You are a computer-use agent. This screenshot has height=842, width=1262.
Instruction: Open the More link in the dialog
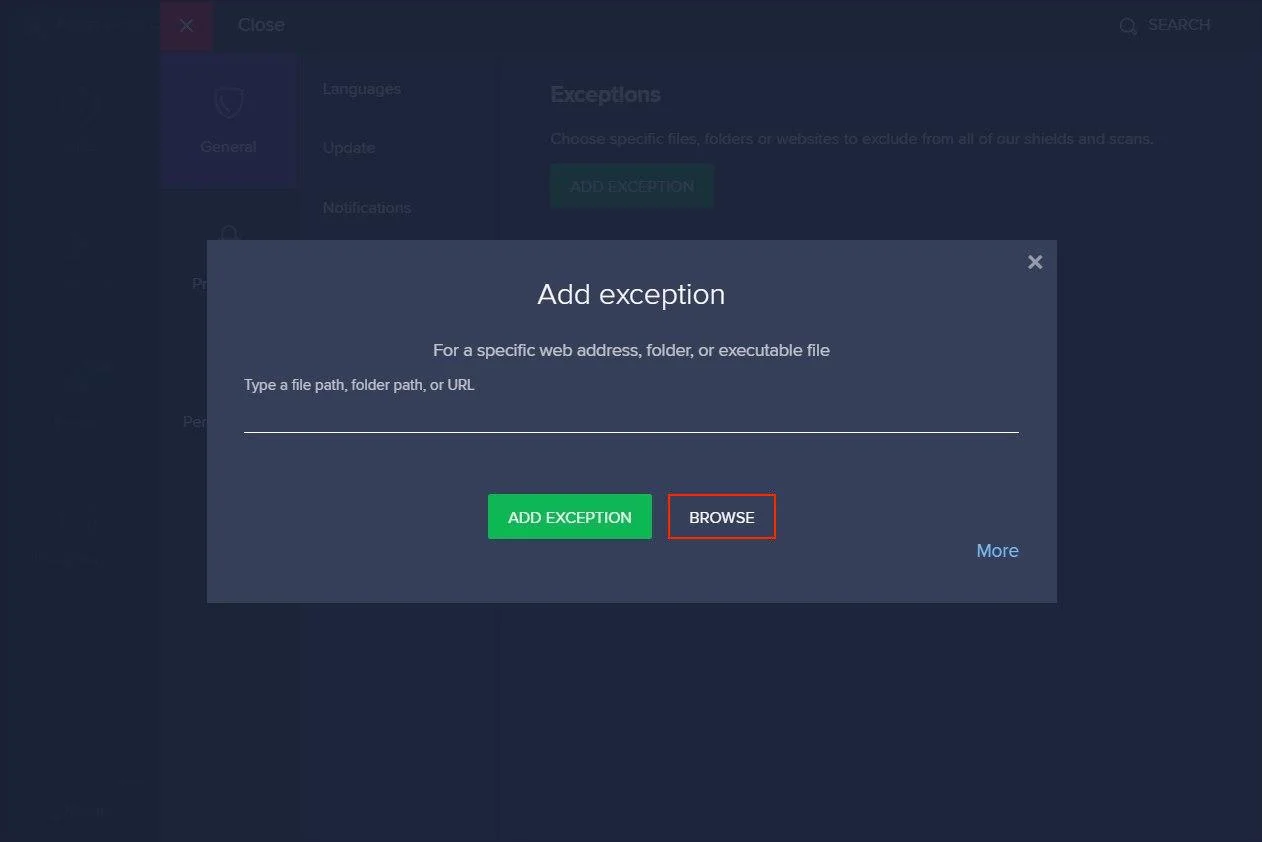click(x=997, y=551)
